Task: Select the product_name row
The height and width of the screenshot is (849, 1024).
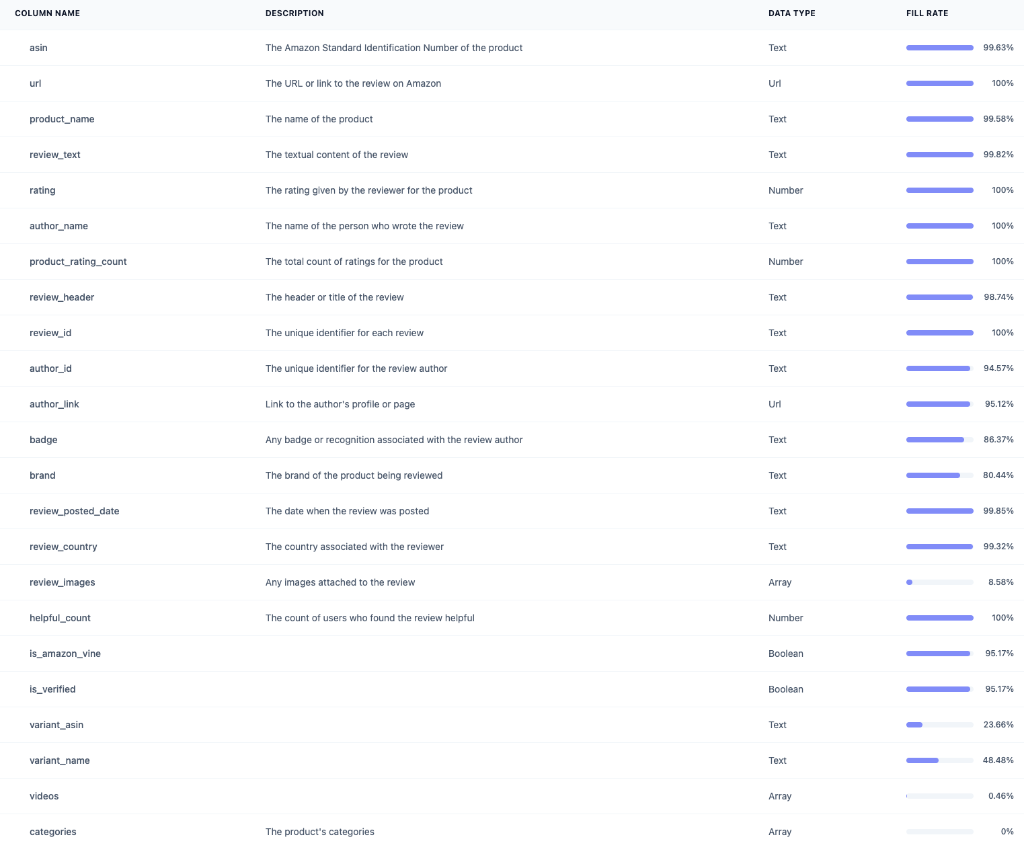Action: 62,118
